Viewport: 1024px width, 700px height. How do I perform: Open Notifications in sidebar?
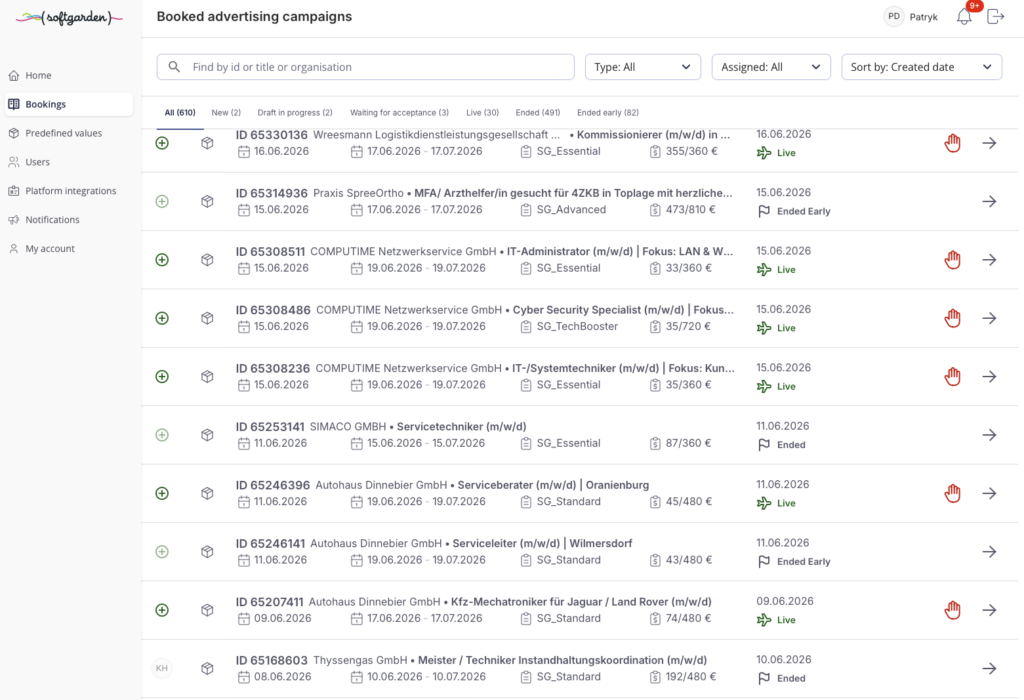point(69,219)
